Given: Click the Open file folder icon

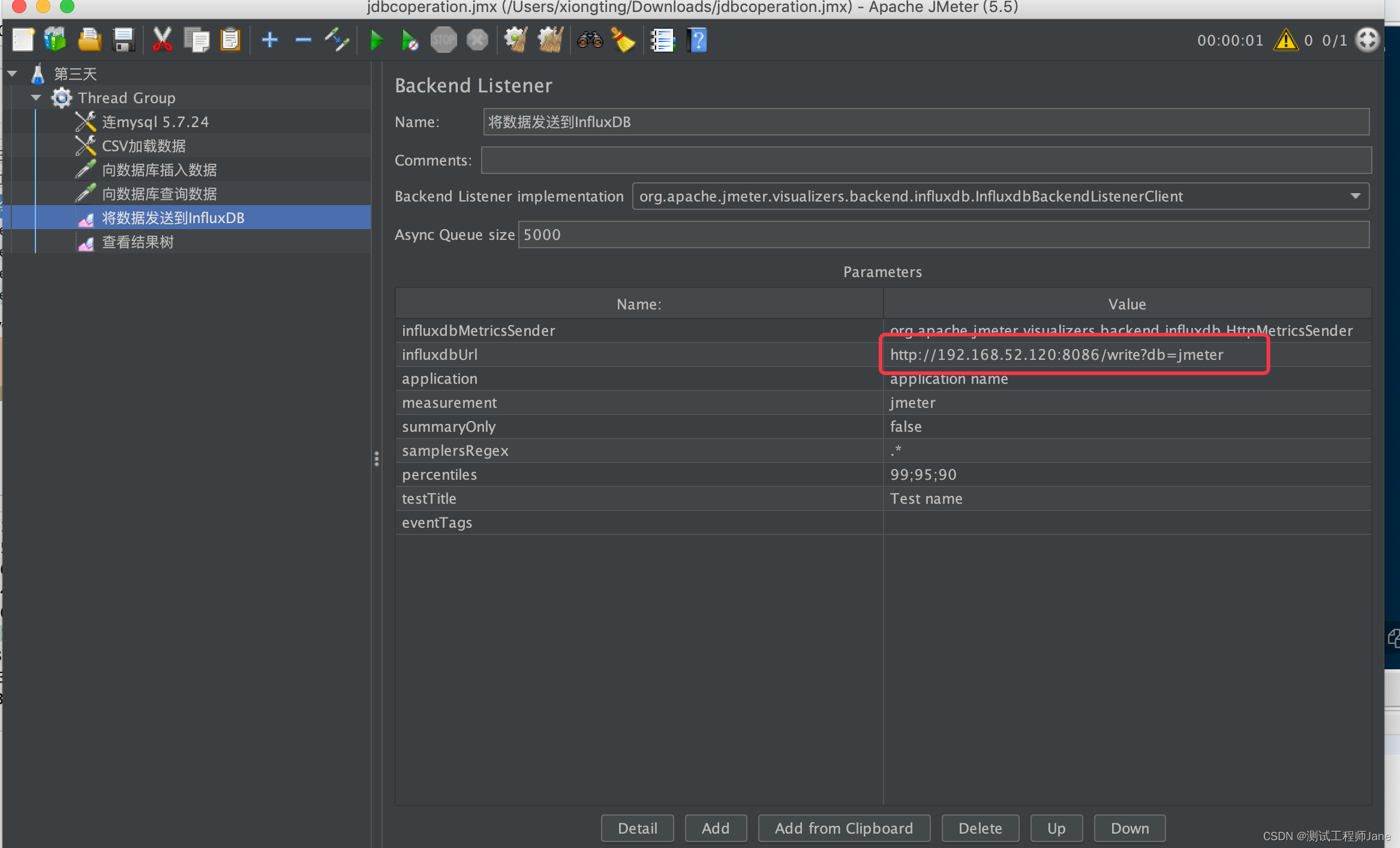Looking at the screenshot, I should 89,40.
